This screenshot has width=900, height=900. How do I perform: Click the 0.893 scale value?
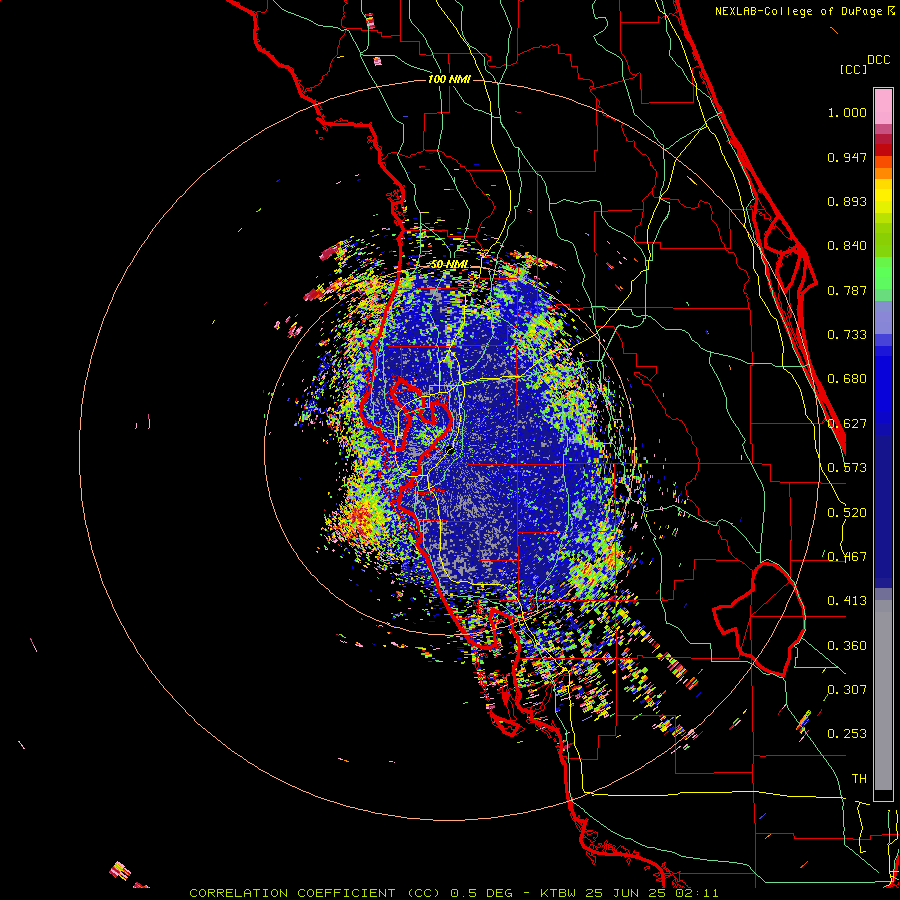click(x=847, y=201)
